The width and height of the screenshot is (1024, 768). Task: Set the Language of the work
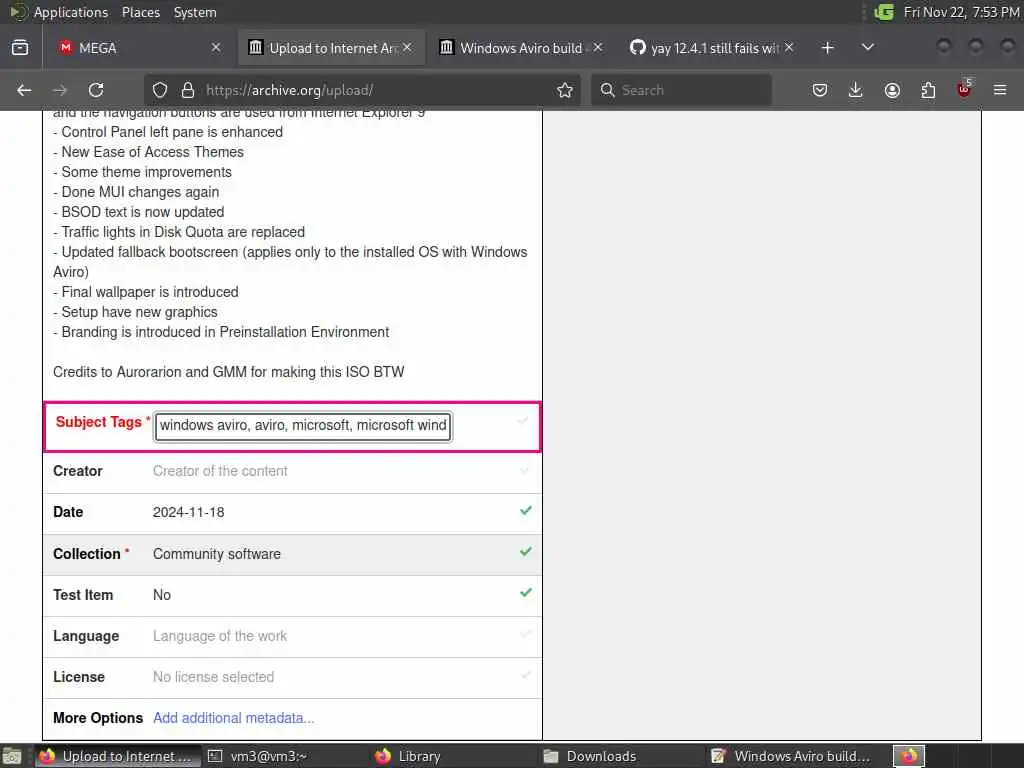pyautogui.click(x=220, y=637)
